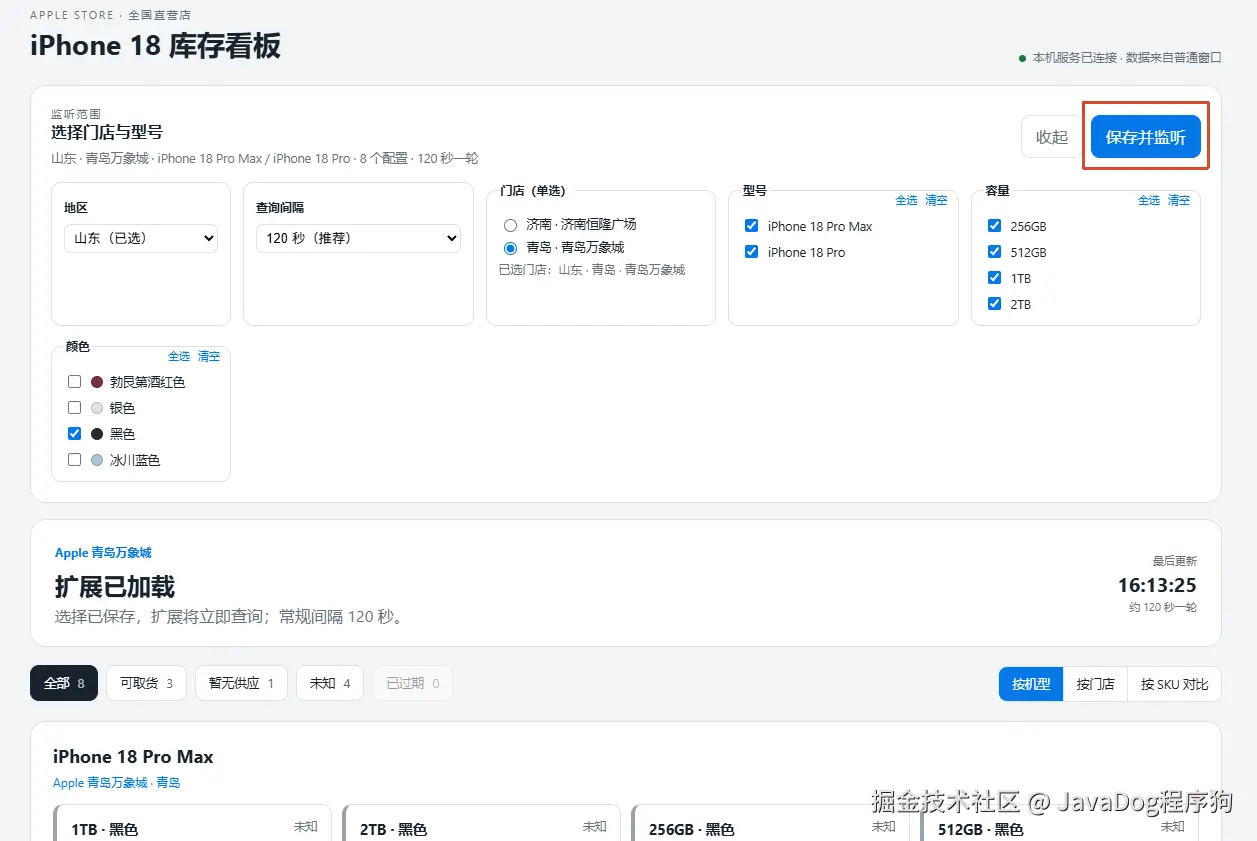The image size is (1257, 841).
Task: Click the burgundy red color dot
Action: (97, 382)
